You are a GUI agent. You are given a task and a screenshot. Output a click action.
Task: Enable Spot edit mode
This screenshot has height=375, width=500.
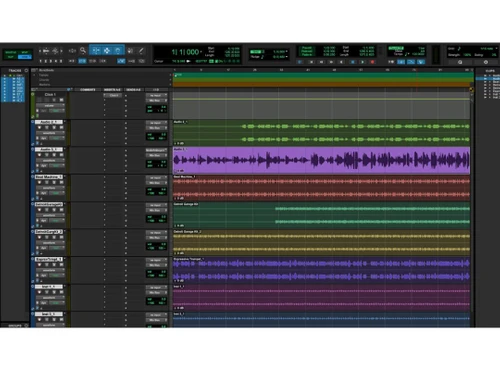[25, 52]
